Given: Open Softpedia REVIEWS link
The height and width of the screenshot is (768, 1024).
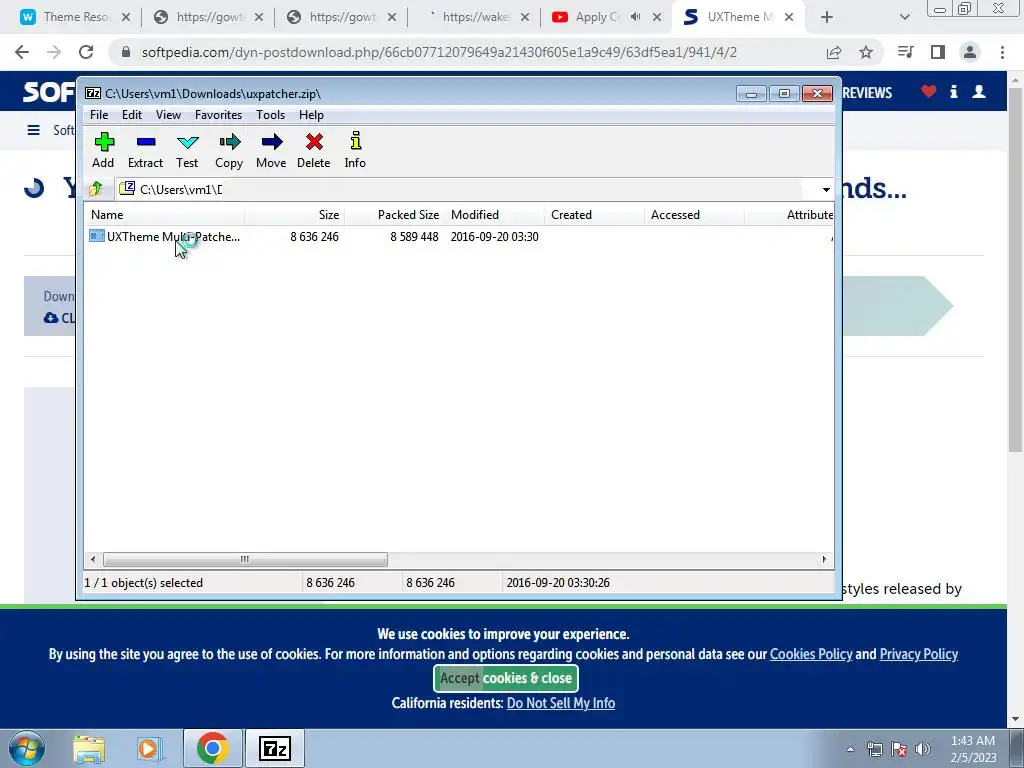Looking at the screenshot, I should (x=867, y=93).
